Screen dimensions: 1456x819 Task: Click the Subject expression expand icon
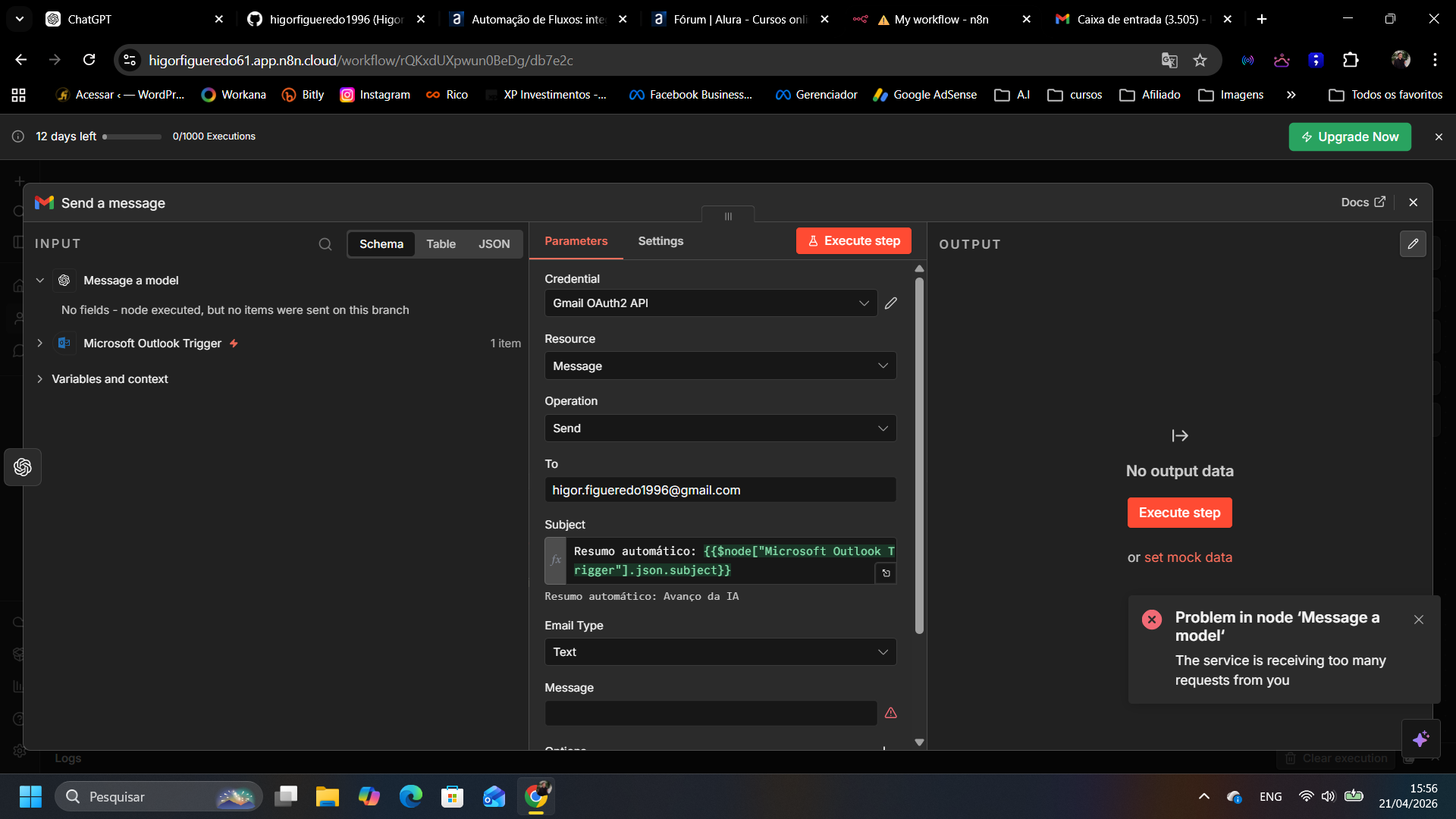[x=886, y=573]
